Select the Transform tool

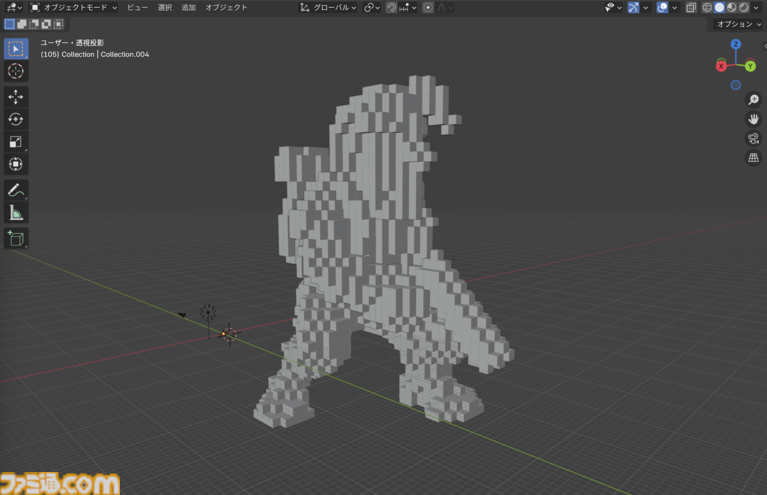(x=16, y=164)
